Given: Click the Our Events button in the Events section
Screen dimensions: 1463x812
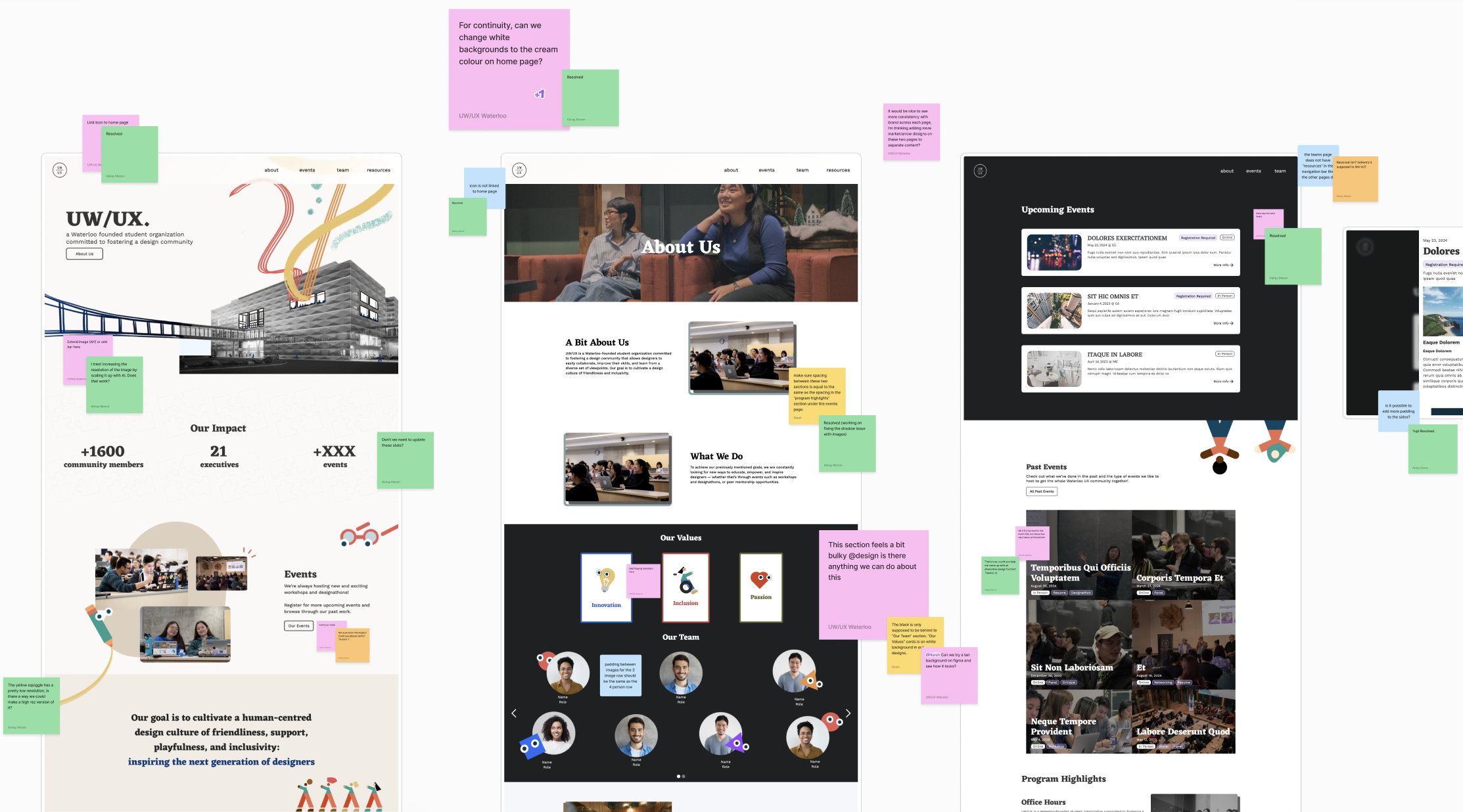Looking at the screenshot, I should 298,625.
